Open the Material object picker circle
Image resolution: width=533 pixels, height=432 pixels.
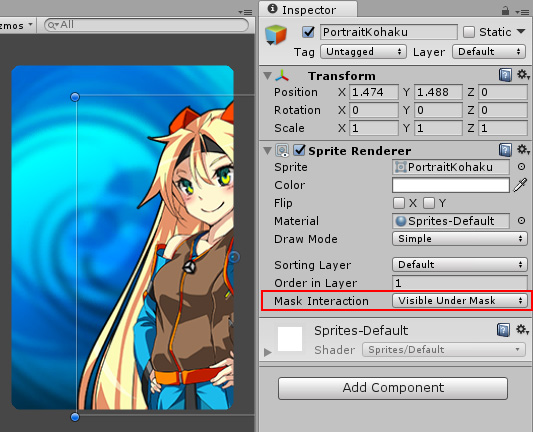[x=521, y=221]
